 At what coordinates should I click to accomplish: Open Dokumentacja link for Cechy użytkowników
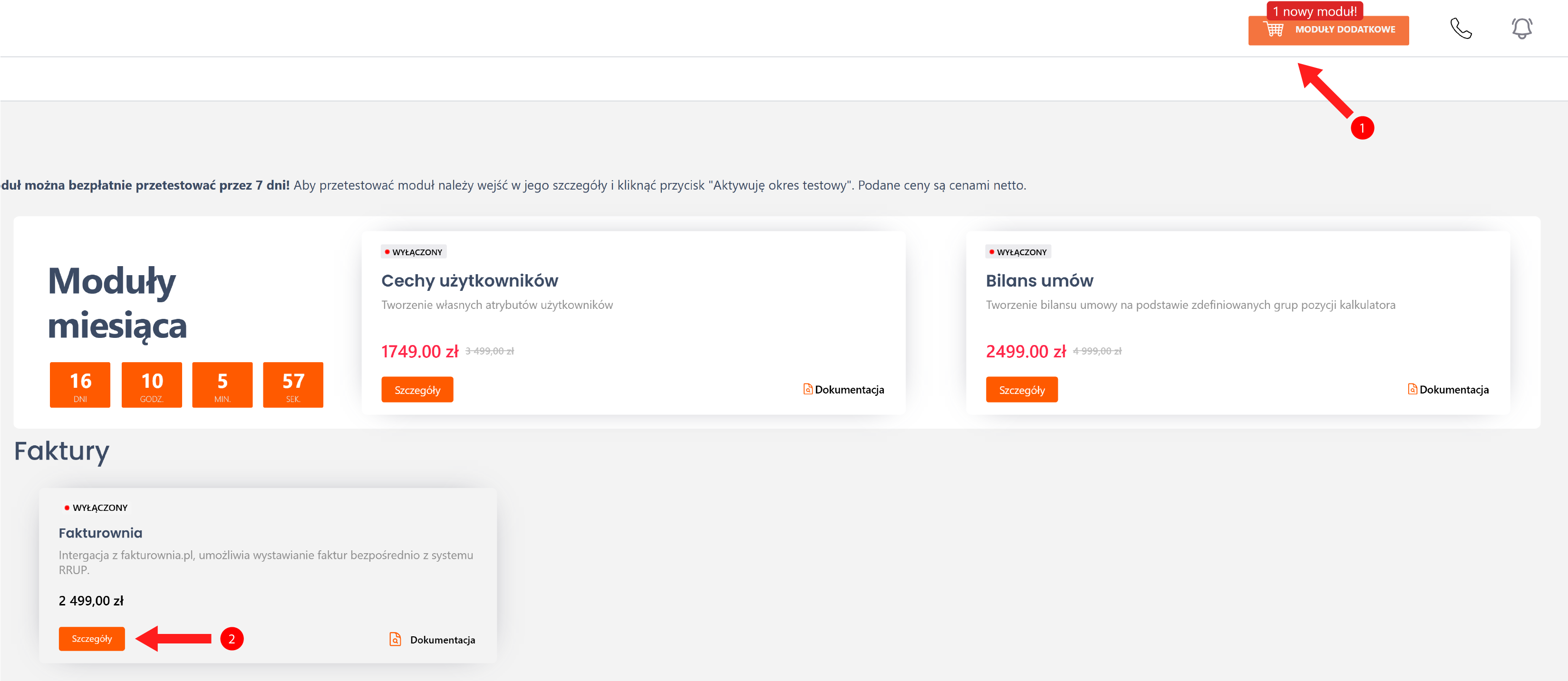click(x=849, y=390)
